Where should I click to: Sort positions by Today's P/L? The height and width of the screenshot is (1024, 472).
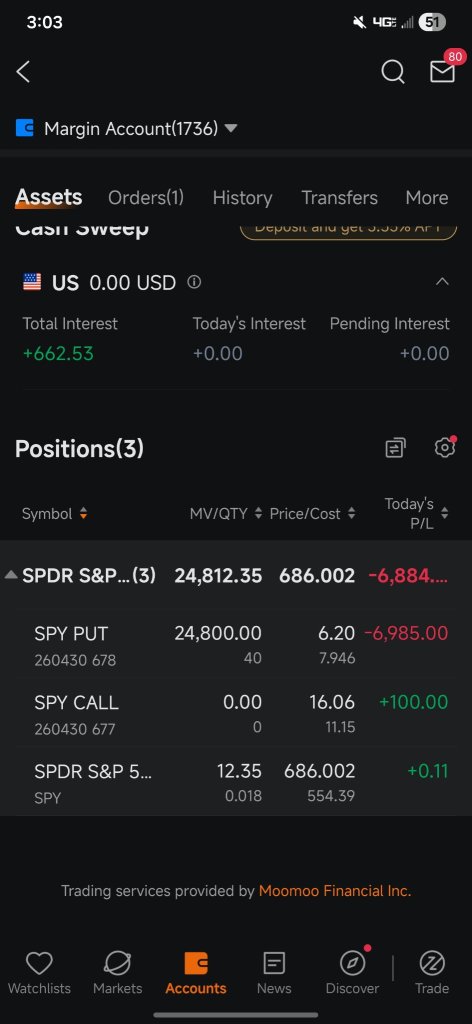pos(417,514)
